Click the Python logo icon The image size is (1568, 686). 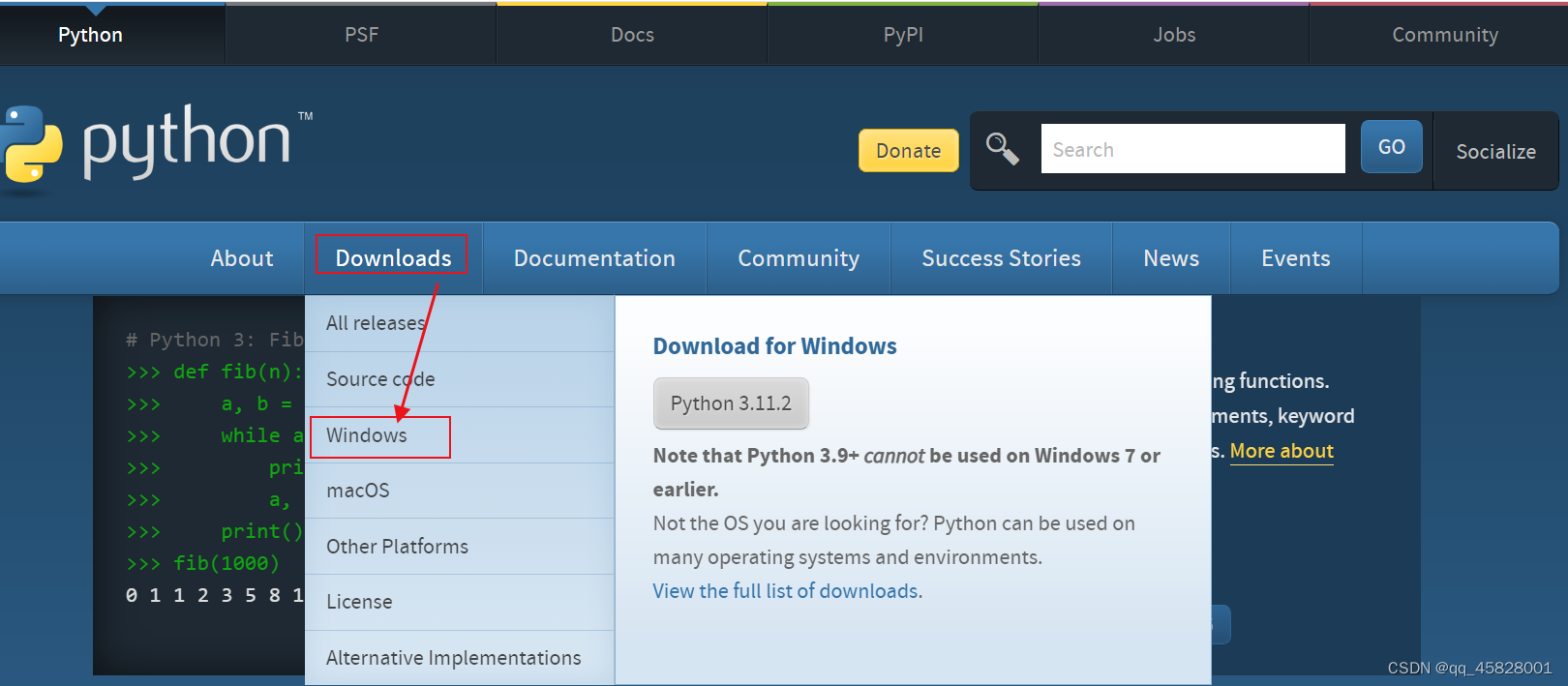[31, 144]
